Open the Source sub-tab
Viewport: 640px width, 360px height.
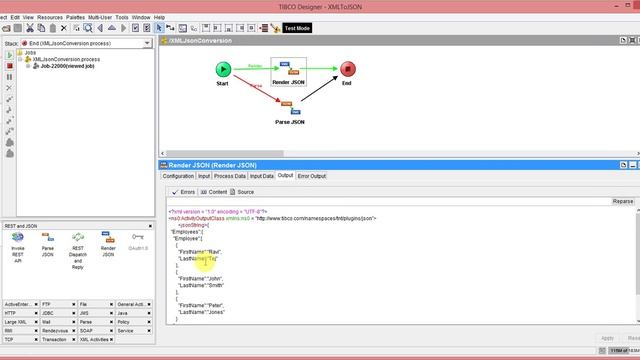point(242,192)
